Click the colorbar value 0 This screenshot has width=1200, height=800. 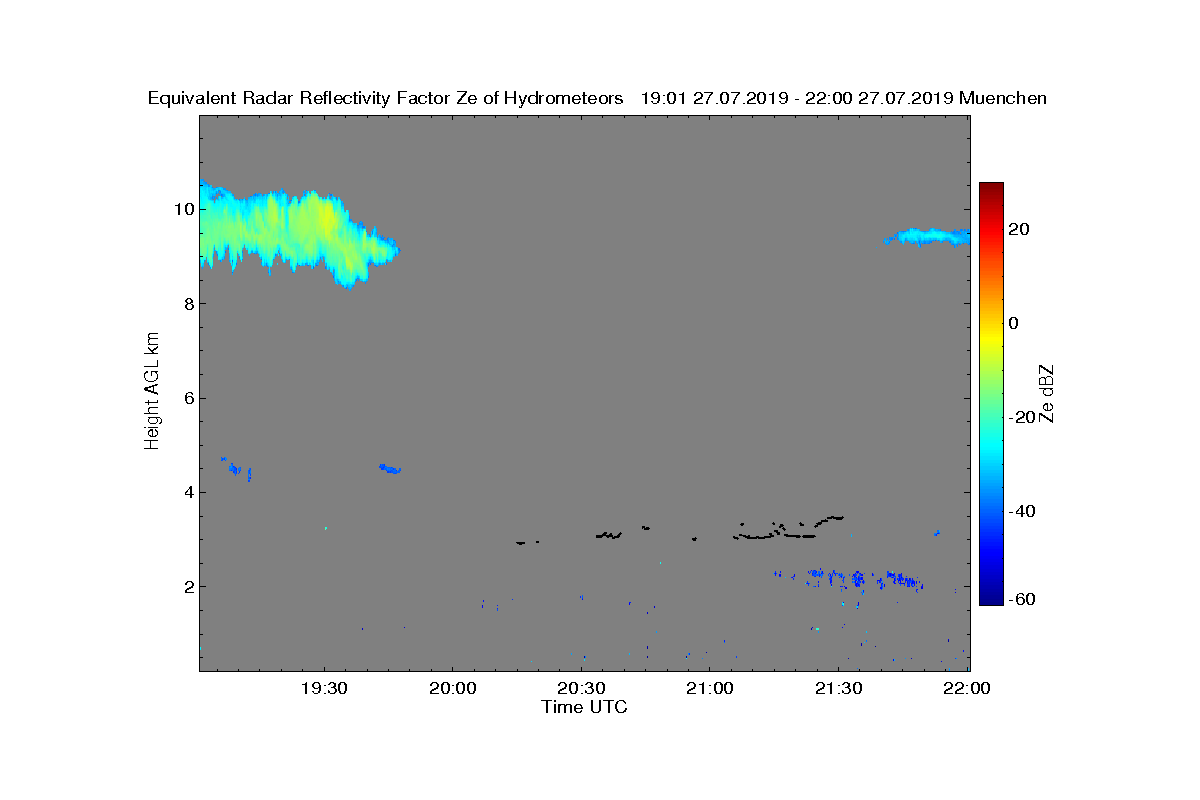pos(1014,323)
